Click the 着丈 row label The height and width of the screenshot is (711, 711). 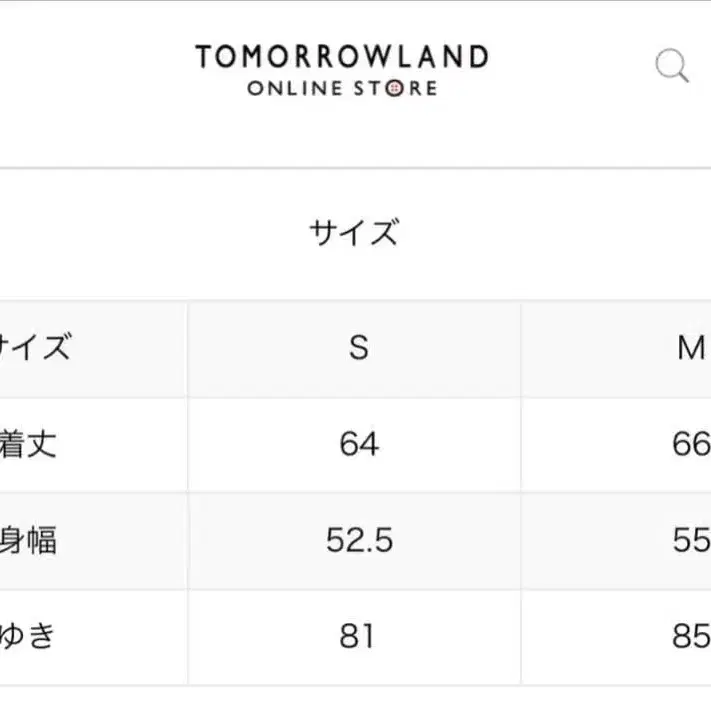tap(28, 444)
